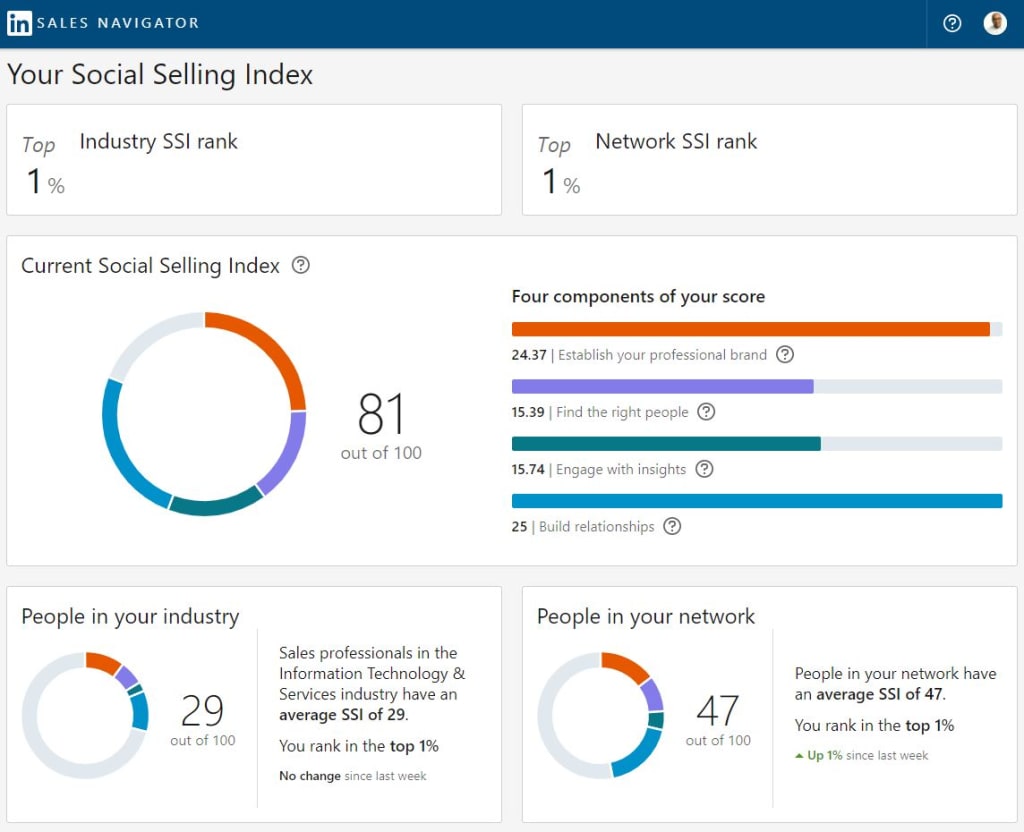Screen dimensions: 1024x832
Task: Click the 81 out of 100 score
Action: tap(381, 426)
